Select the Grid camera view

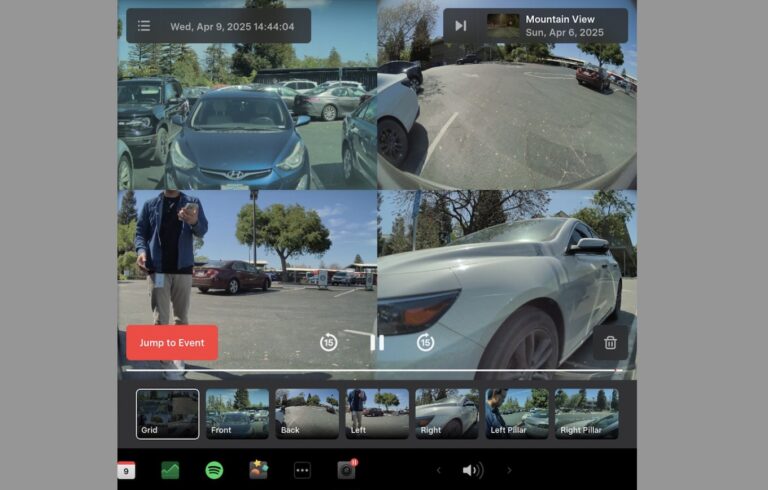(x=167, y=413)
